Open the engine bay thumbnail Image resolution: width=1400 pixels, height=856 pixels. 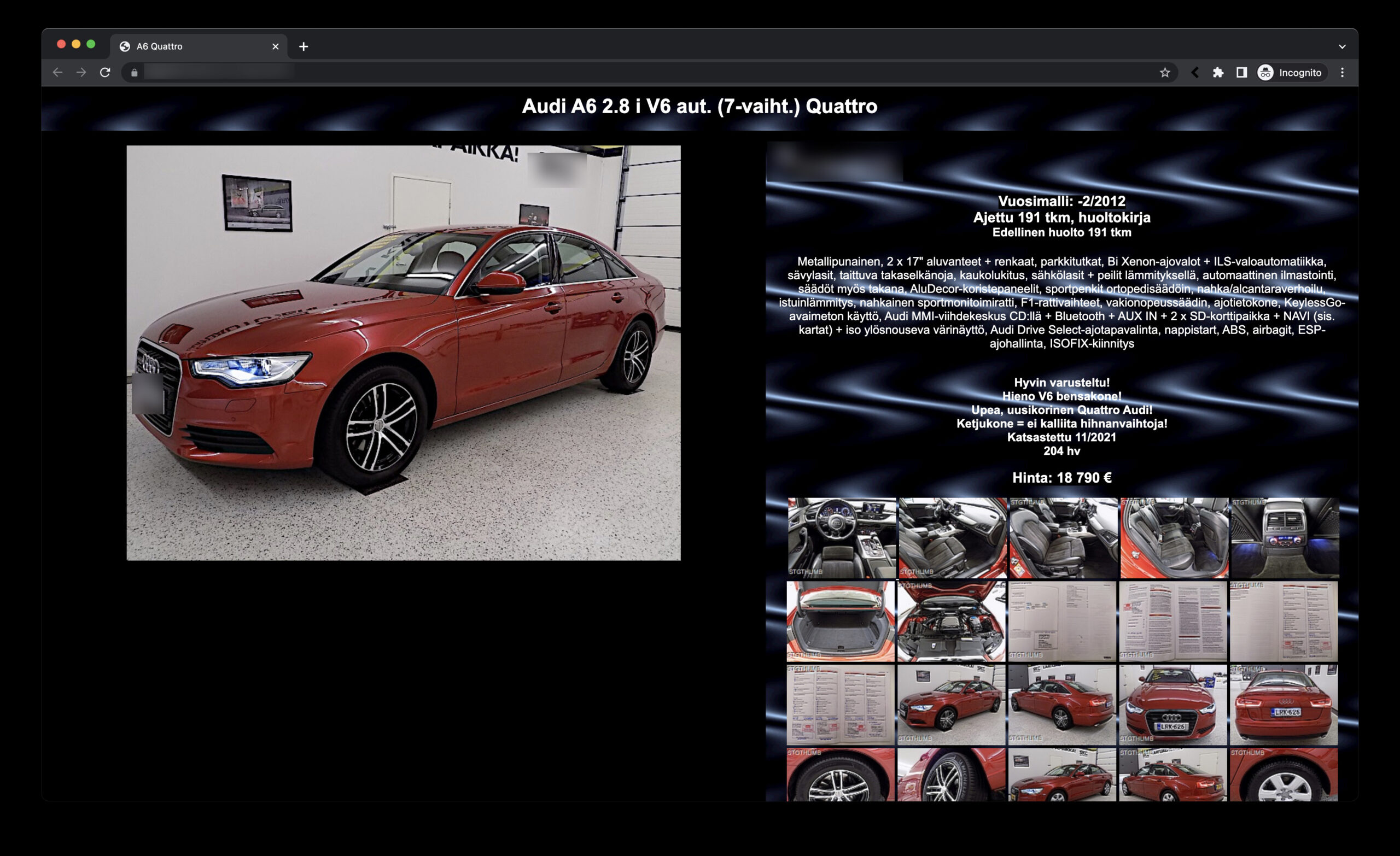[951, 622]
